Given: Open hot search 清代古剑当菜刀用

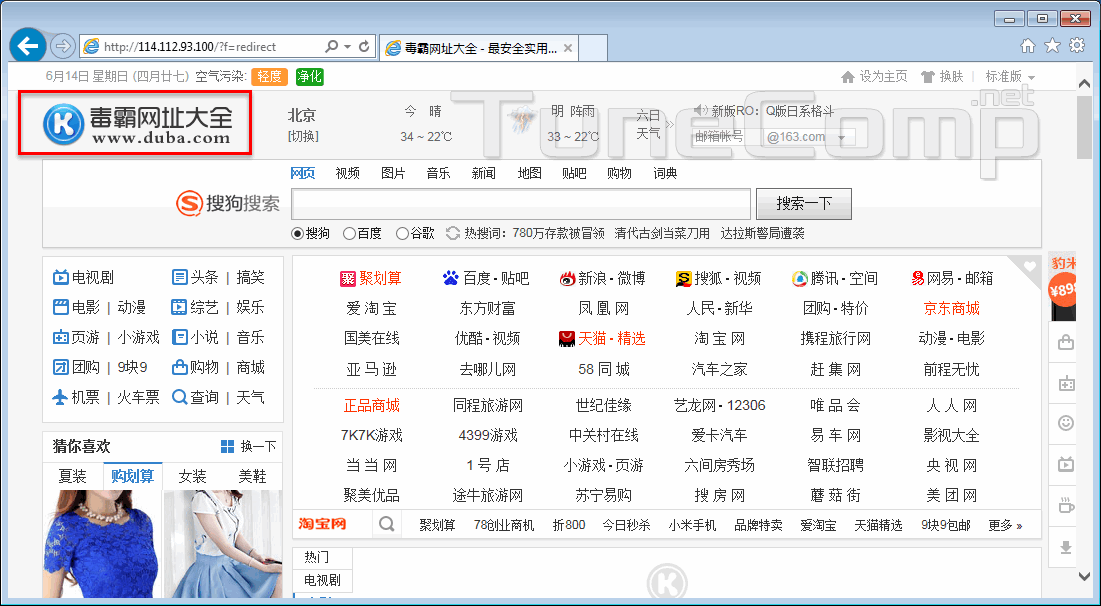Looking at the screenshot, I should pyautogui.click(x=661, y=233).
